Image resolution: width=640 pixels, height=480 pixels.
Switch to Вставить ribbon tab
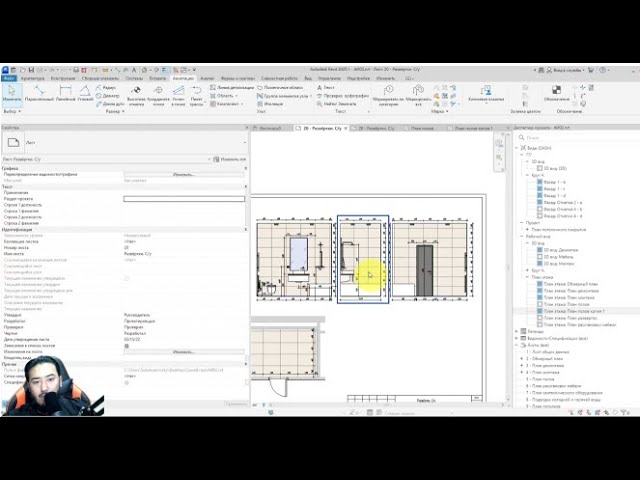[x=158, y=78]
